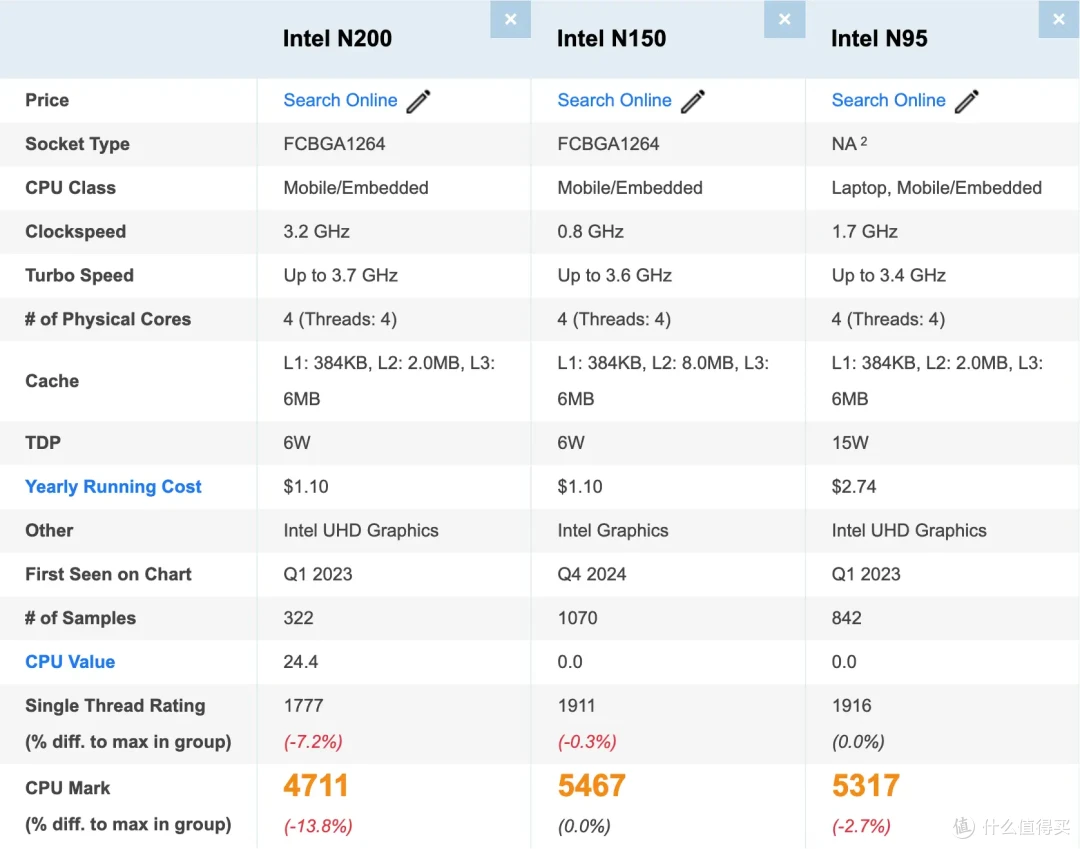
Task: Click the (-2.7%) CPU Mark difference
Action: 861,826
